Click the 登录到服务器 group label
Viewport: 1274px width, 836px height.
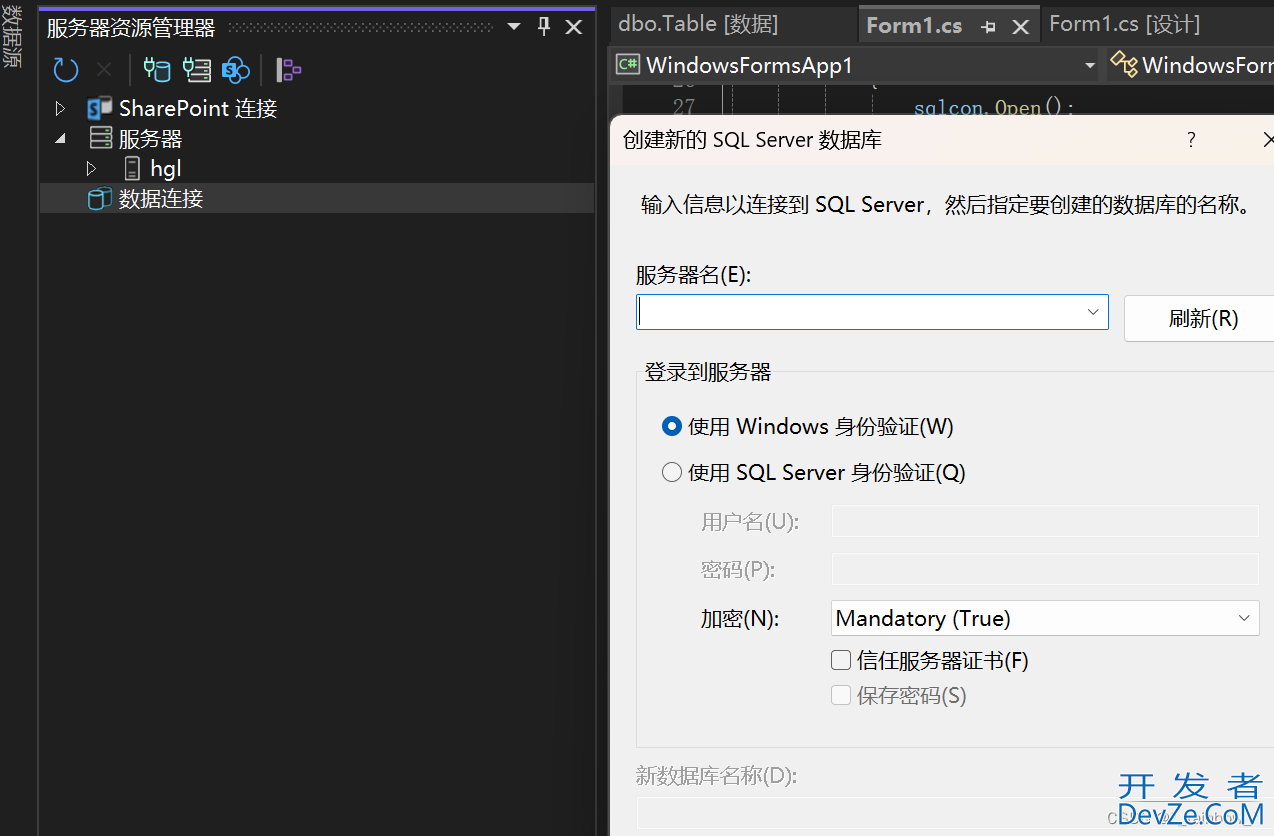708,373
